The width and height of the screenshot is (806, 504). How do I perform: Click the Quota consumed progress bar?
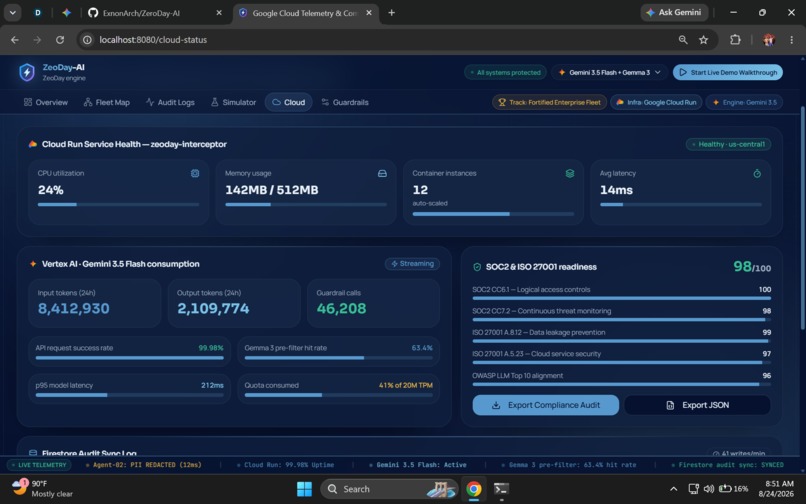[339, 395]
